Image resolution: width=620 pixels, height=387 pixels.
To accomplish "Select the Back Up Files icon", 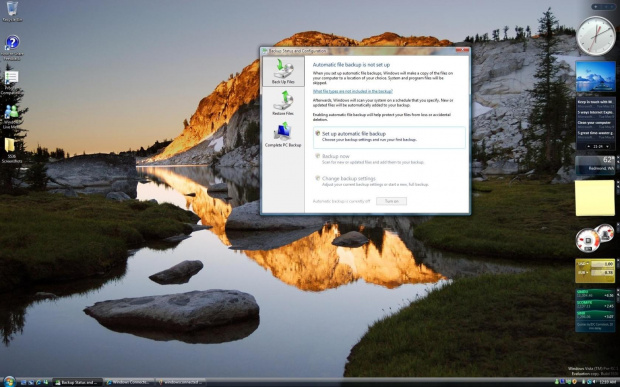I will pos(283,71).
